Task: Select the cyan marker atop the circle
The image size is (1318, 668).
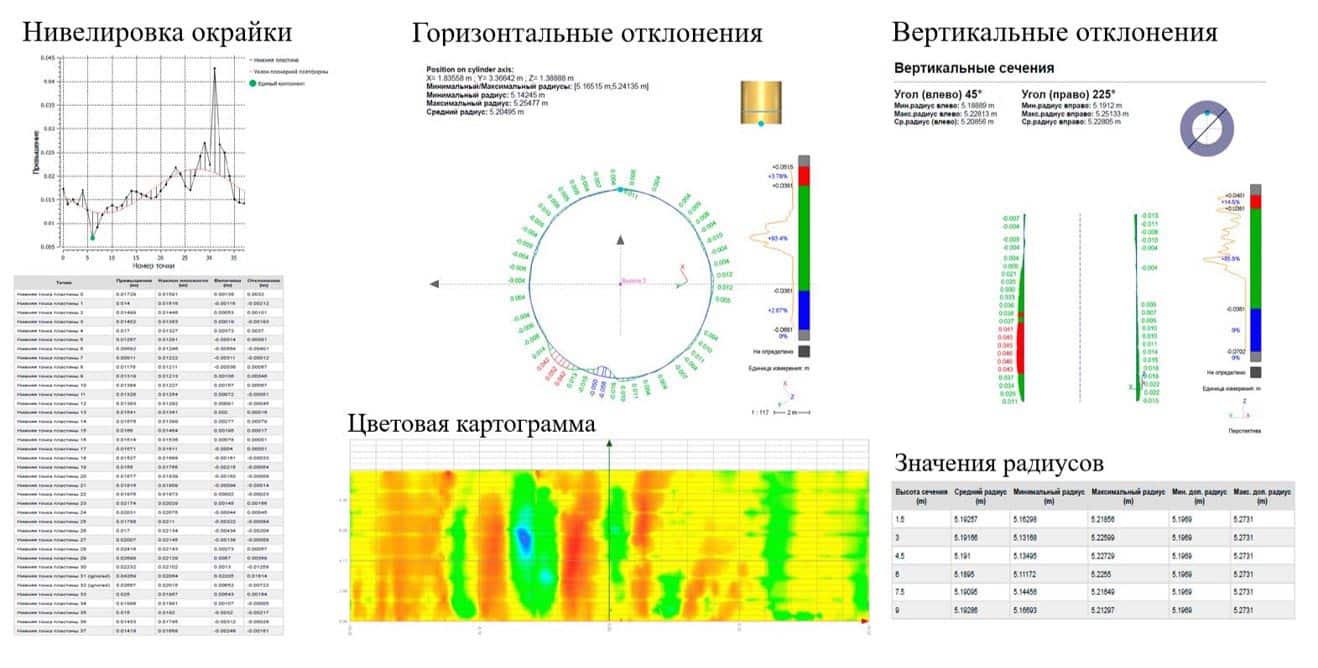Action: [x=620, y=188]
